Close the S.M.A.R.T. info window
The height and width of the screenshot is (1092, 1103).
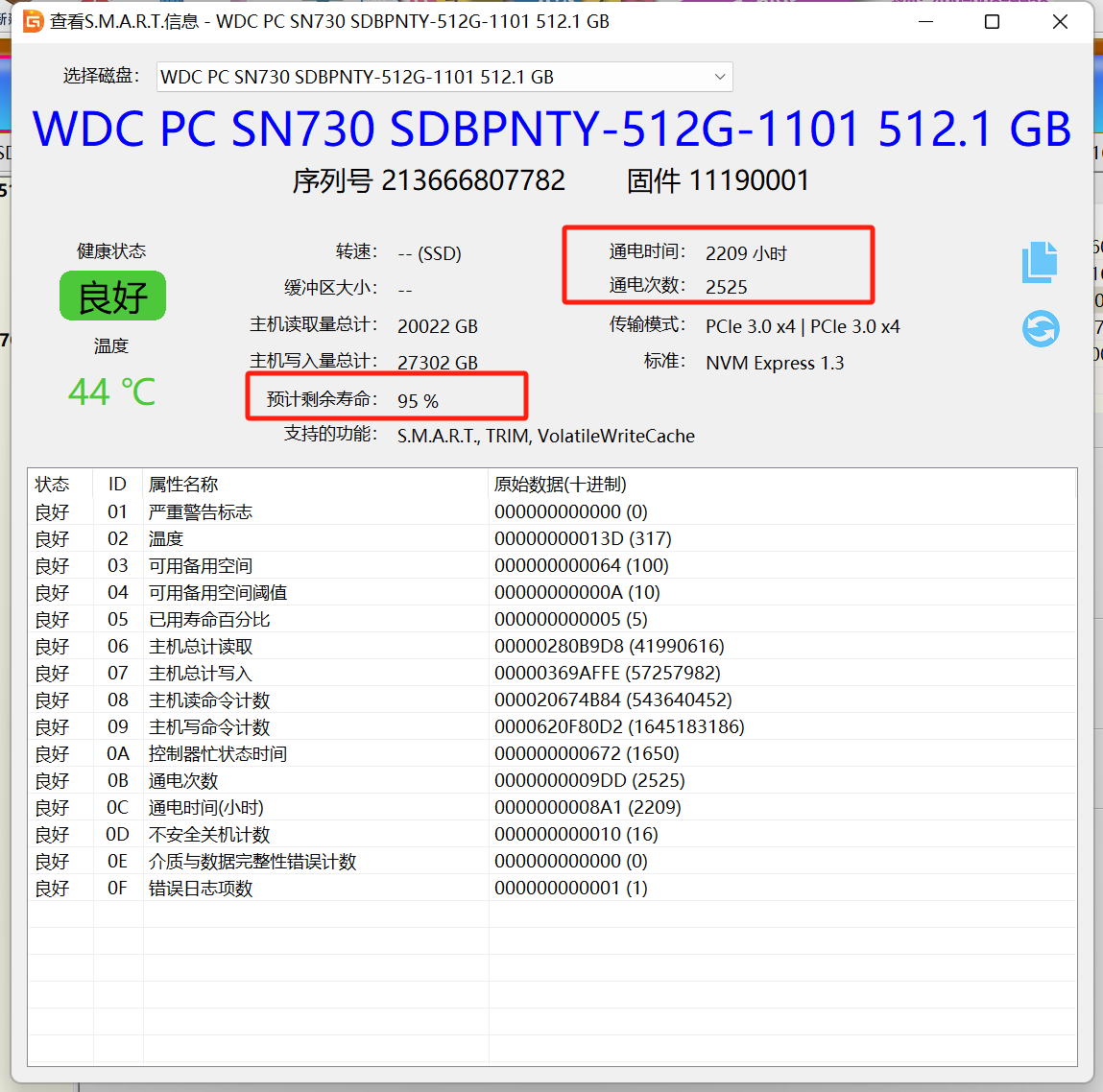(x=1060, y=22)
